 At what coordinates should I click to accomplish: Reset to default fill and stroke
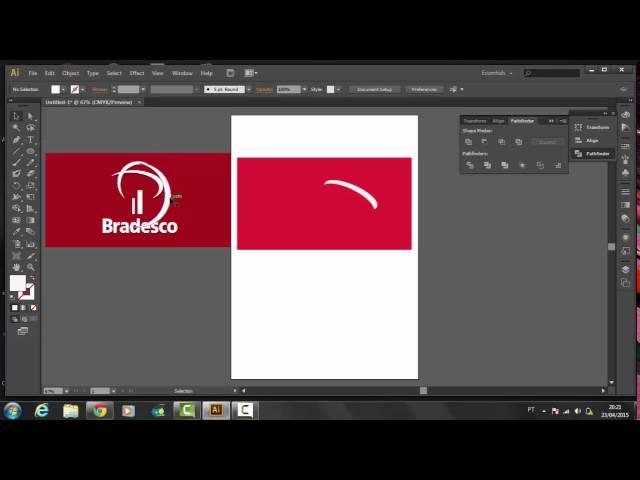click(x=11, y=296)
